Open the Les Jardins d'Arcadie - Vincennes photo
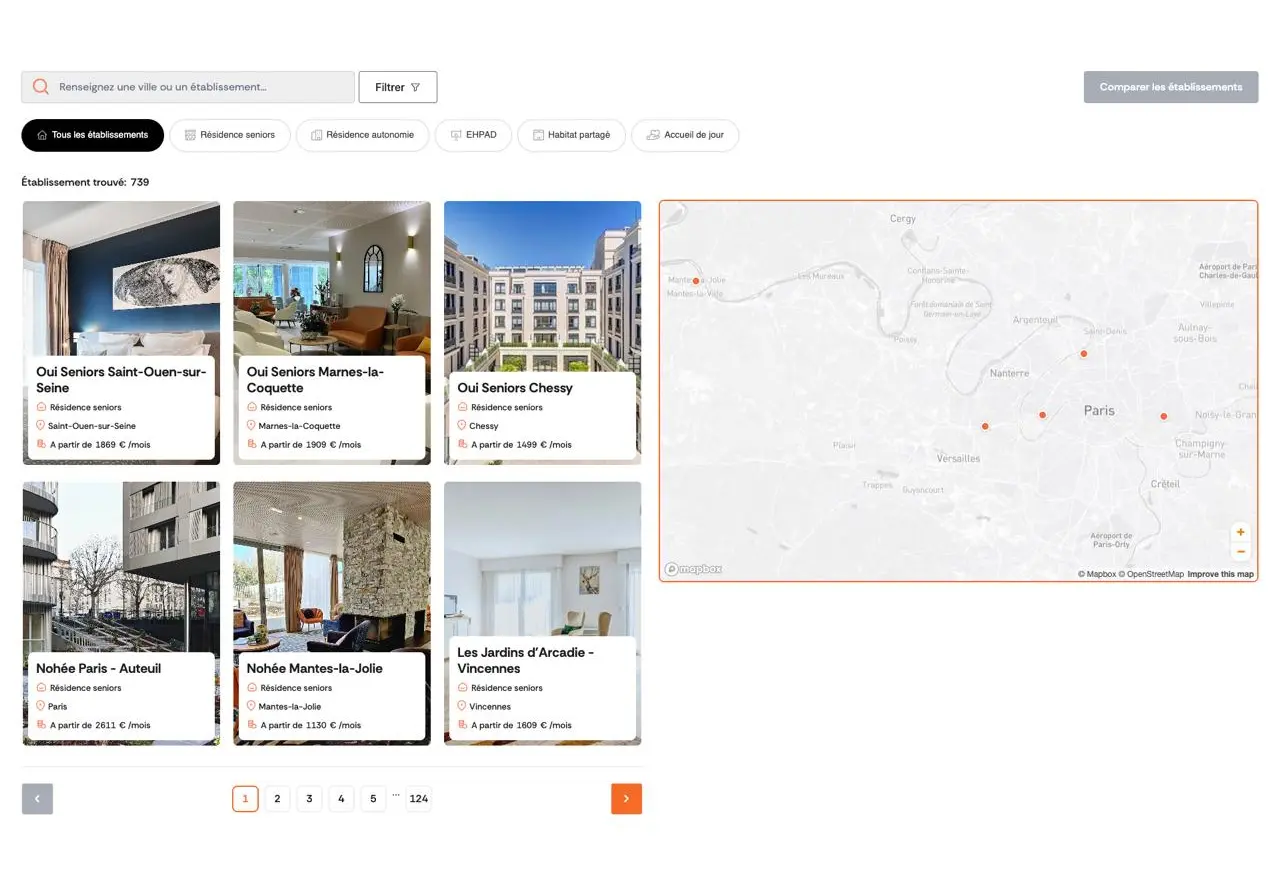This screenshot has height=873, width=1280. tap(543, 558)
